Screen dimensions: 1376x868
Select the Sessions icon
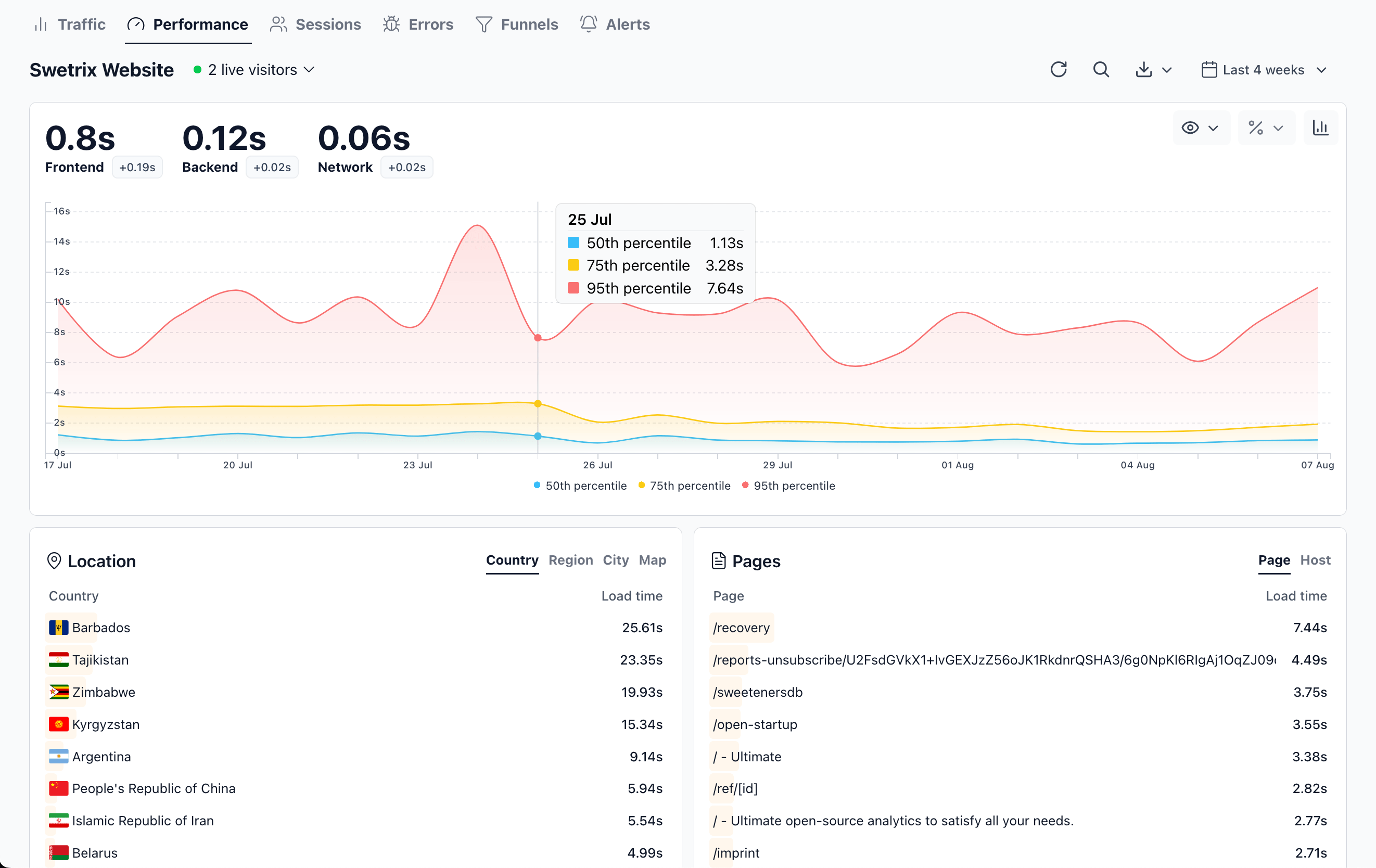[278, 24]
